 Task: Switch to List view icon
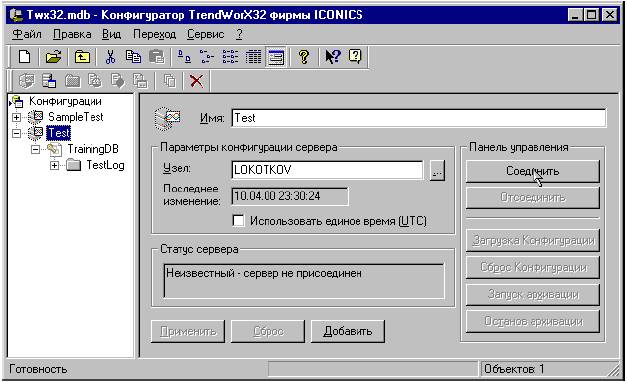point(230,56)
